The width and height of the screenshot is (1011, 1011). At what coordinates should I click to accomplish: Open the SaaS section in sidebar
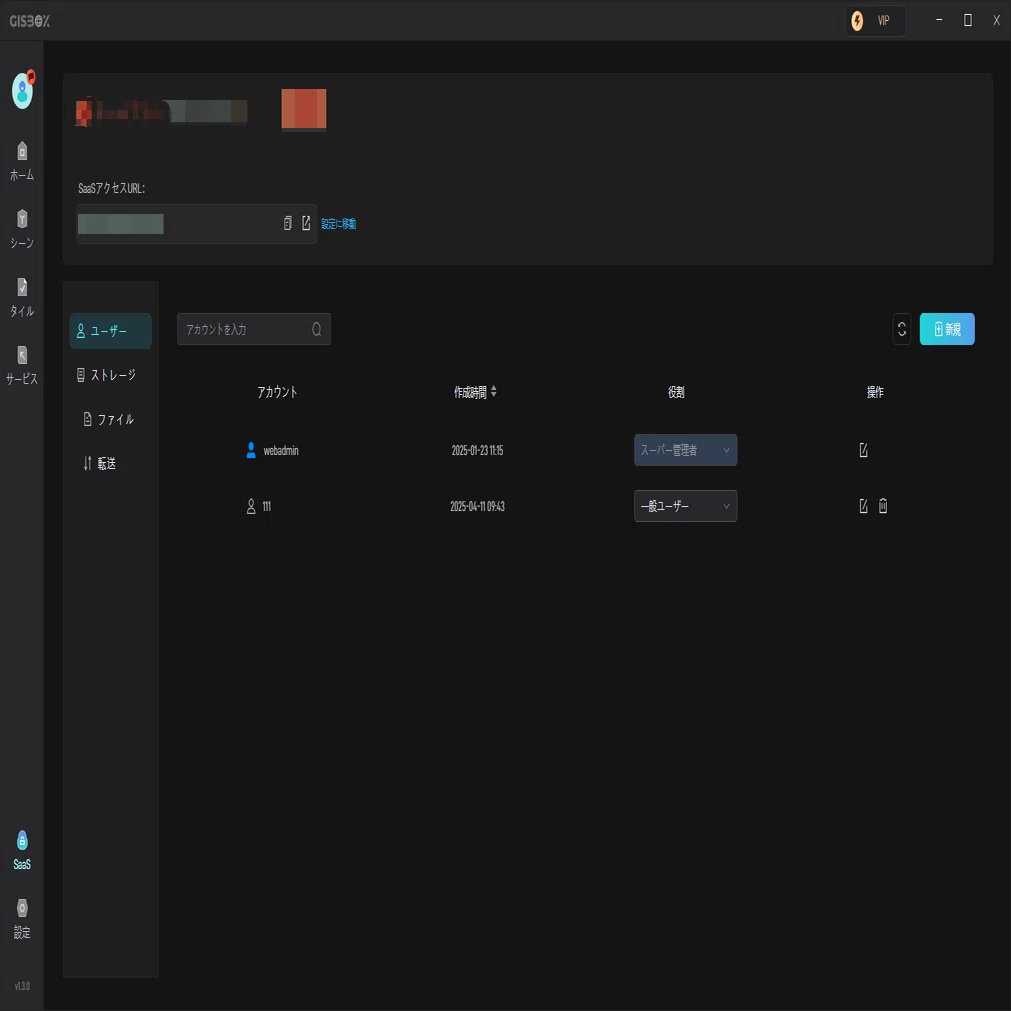[22, 850]
